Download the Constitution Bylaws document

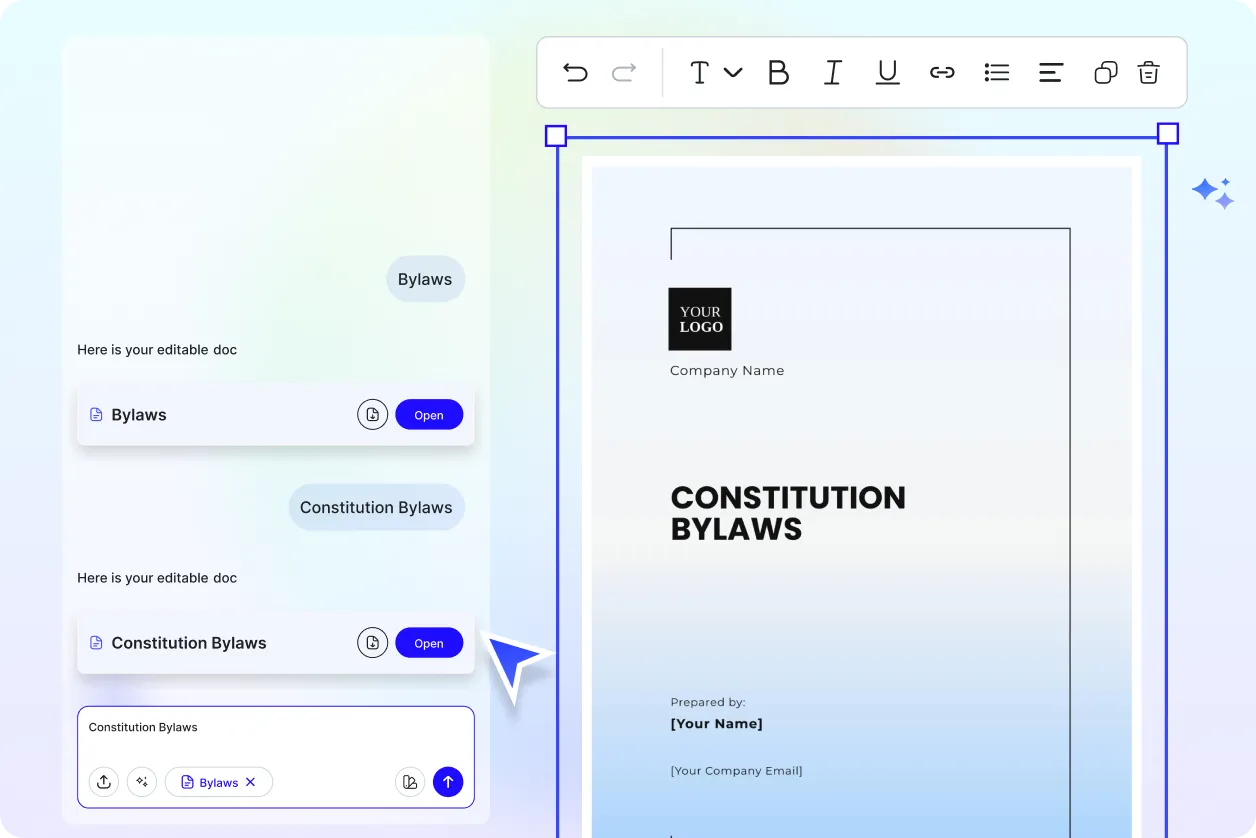[372, 643]
